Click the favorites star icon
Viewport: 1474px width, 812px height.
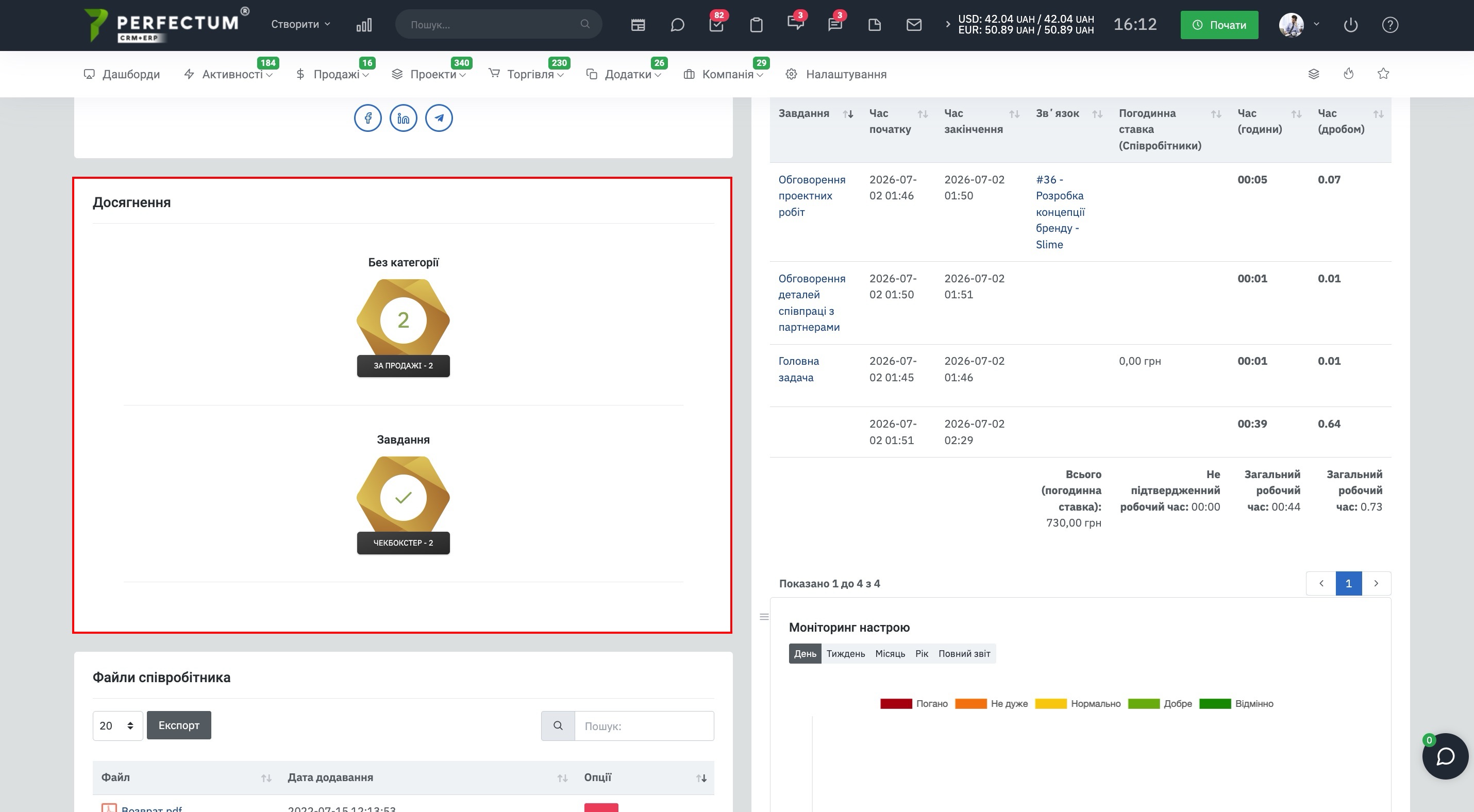coord(1383,74)
